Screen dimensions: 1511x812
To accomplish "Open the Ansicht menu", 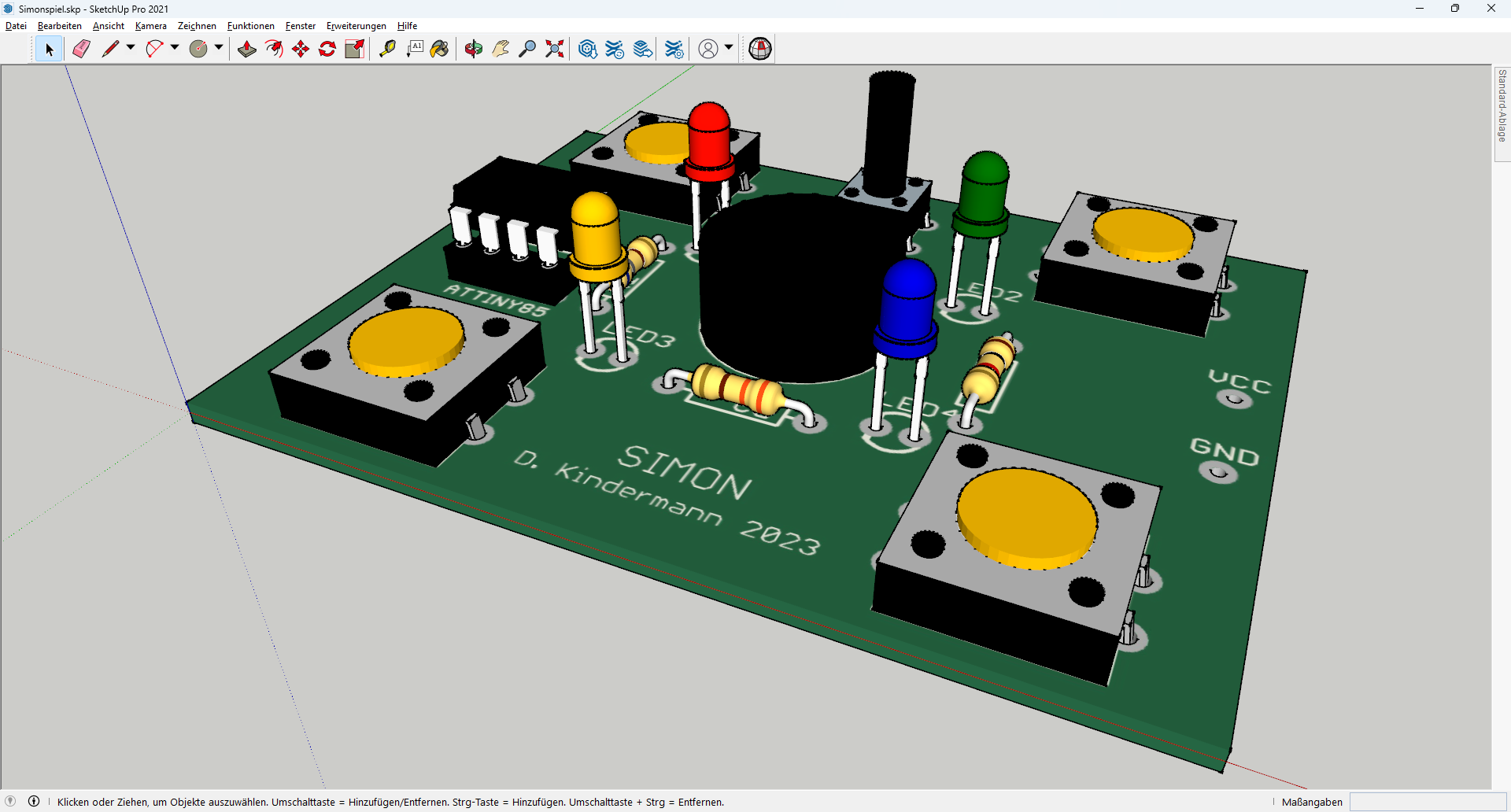I will click(109, 26).
